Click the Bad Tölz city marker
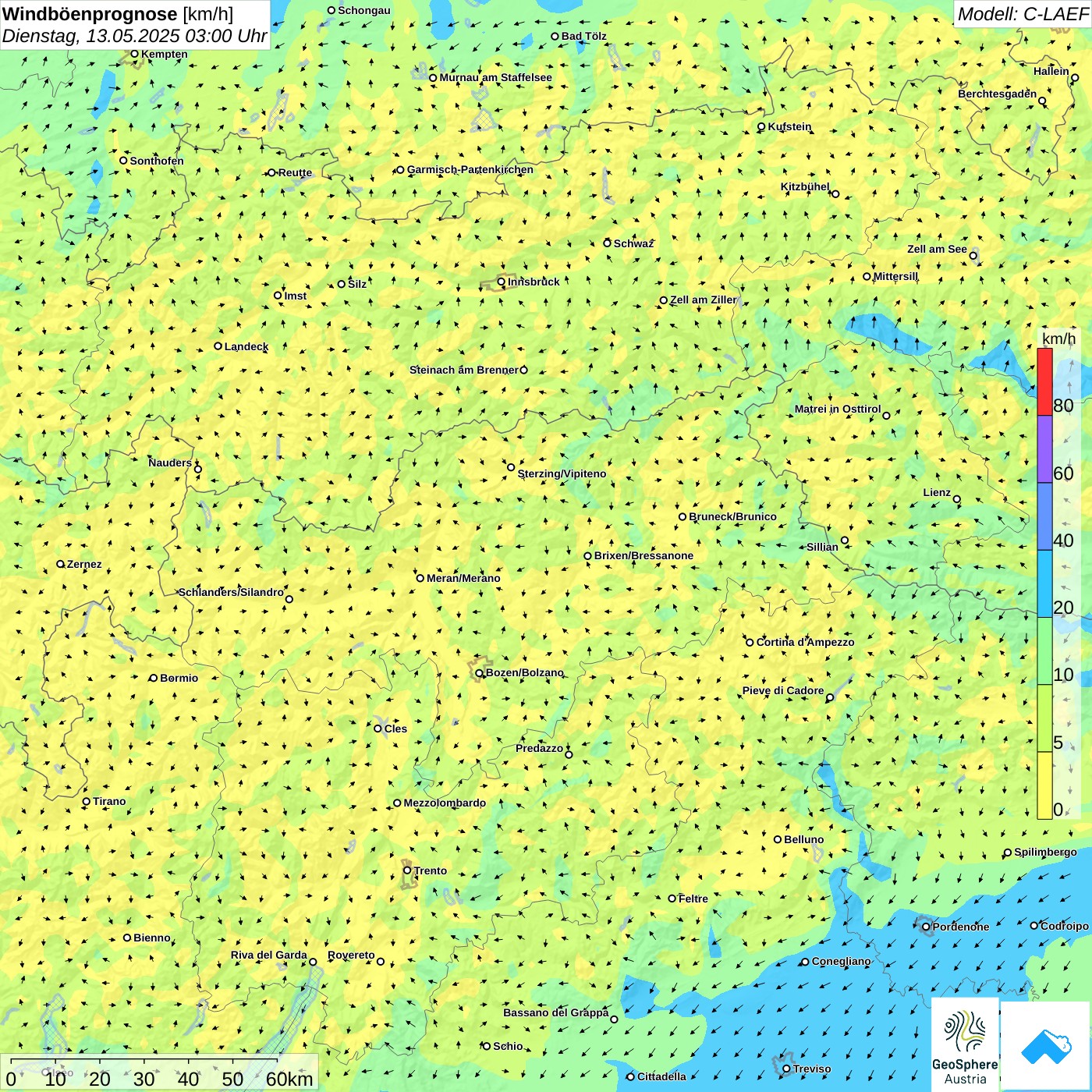 tap(555, 36)
